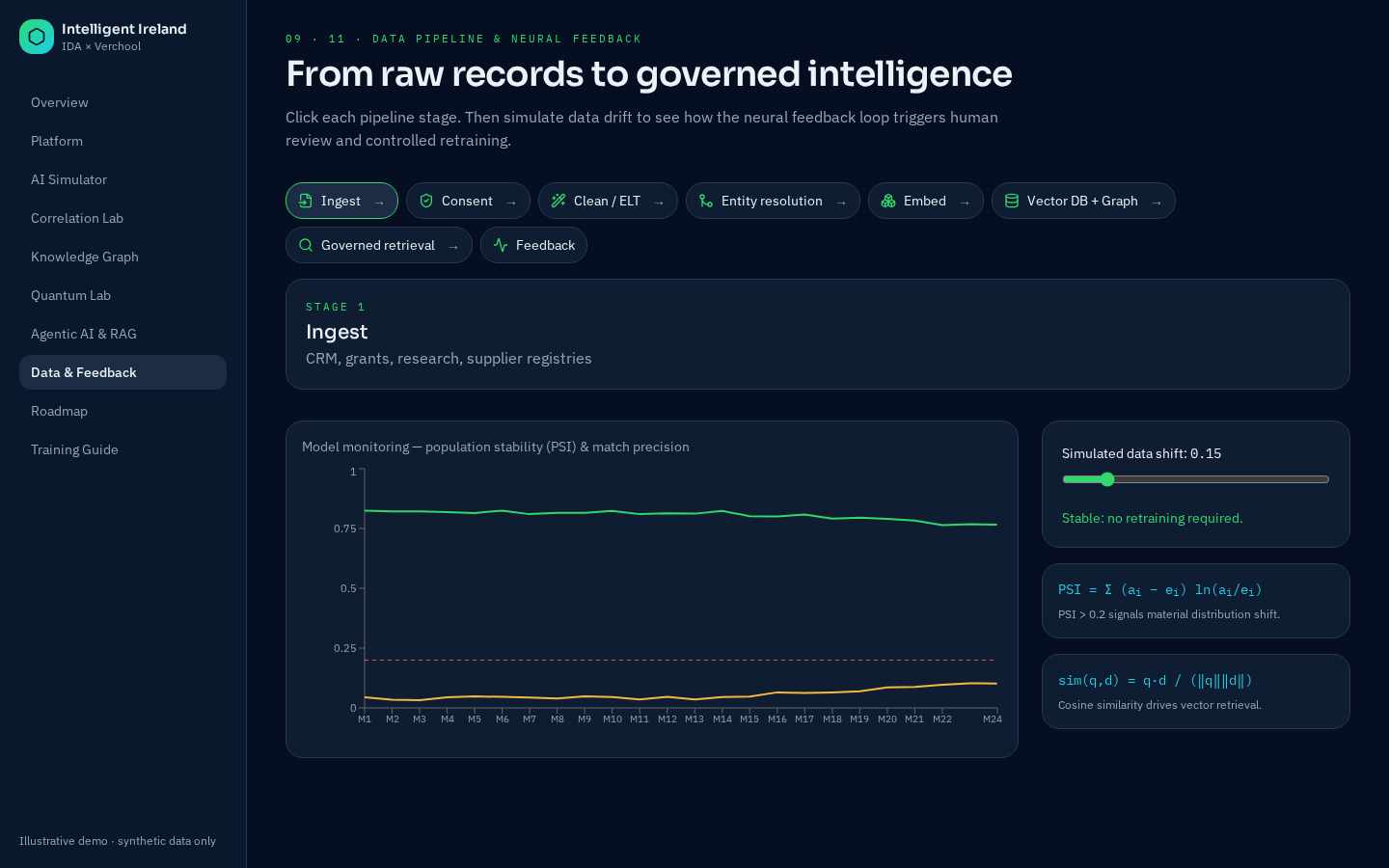
Task: Select the Embed pipeline stage
Action: pos(926,201)
